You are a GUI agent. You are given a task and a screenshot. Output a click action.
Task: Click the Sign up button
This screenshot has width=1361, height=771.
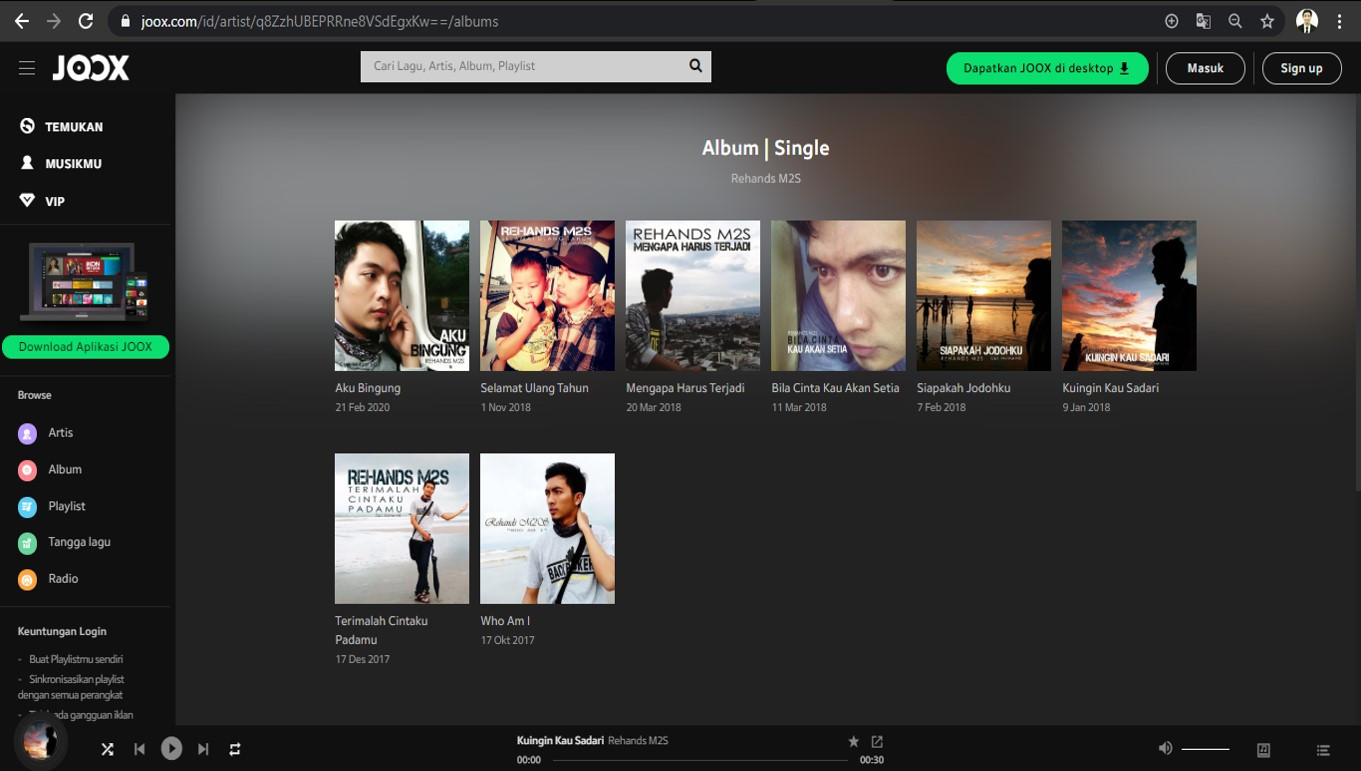1301,68
